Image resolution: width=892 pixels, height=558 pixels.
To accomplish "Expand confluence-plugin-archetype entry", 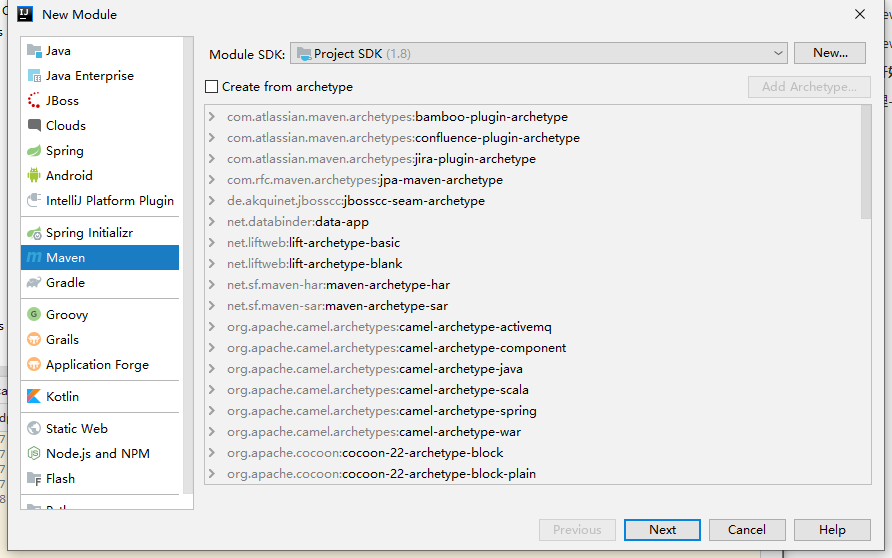I will (212, 138).
